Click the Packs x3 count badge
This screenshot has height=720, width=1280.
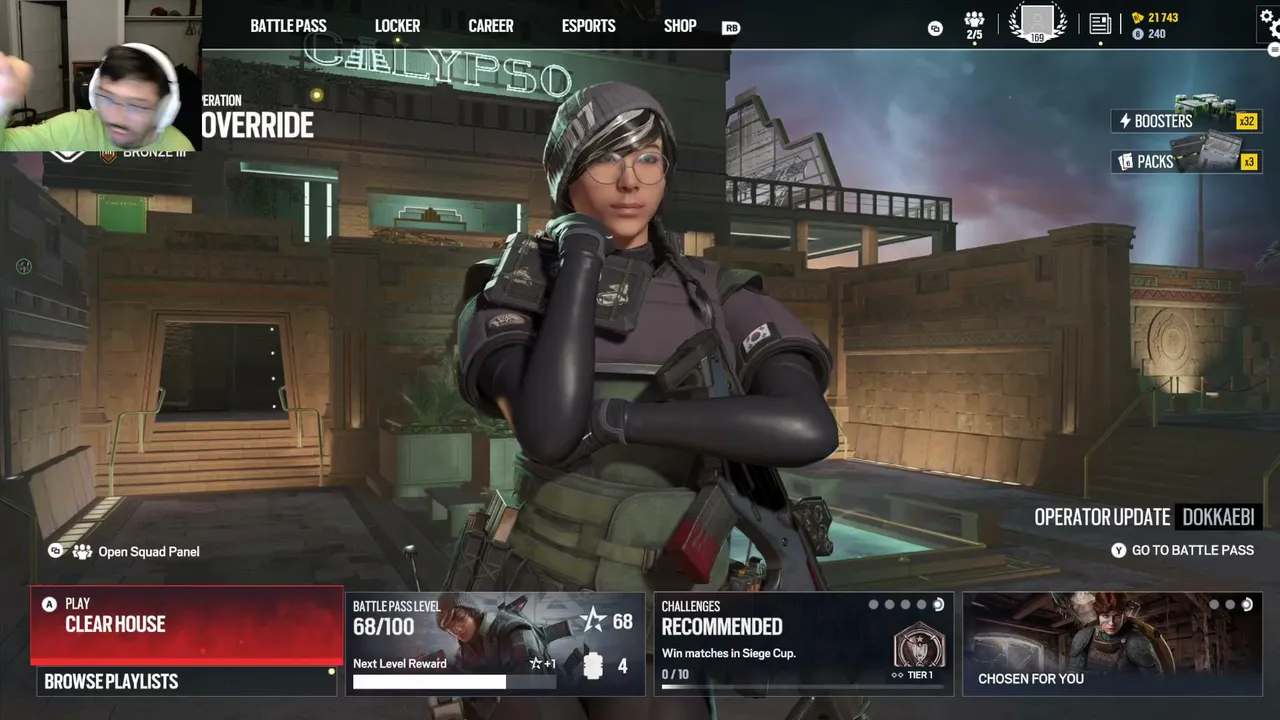[x=1248, y=162]
